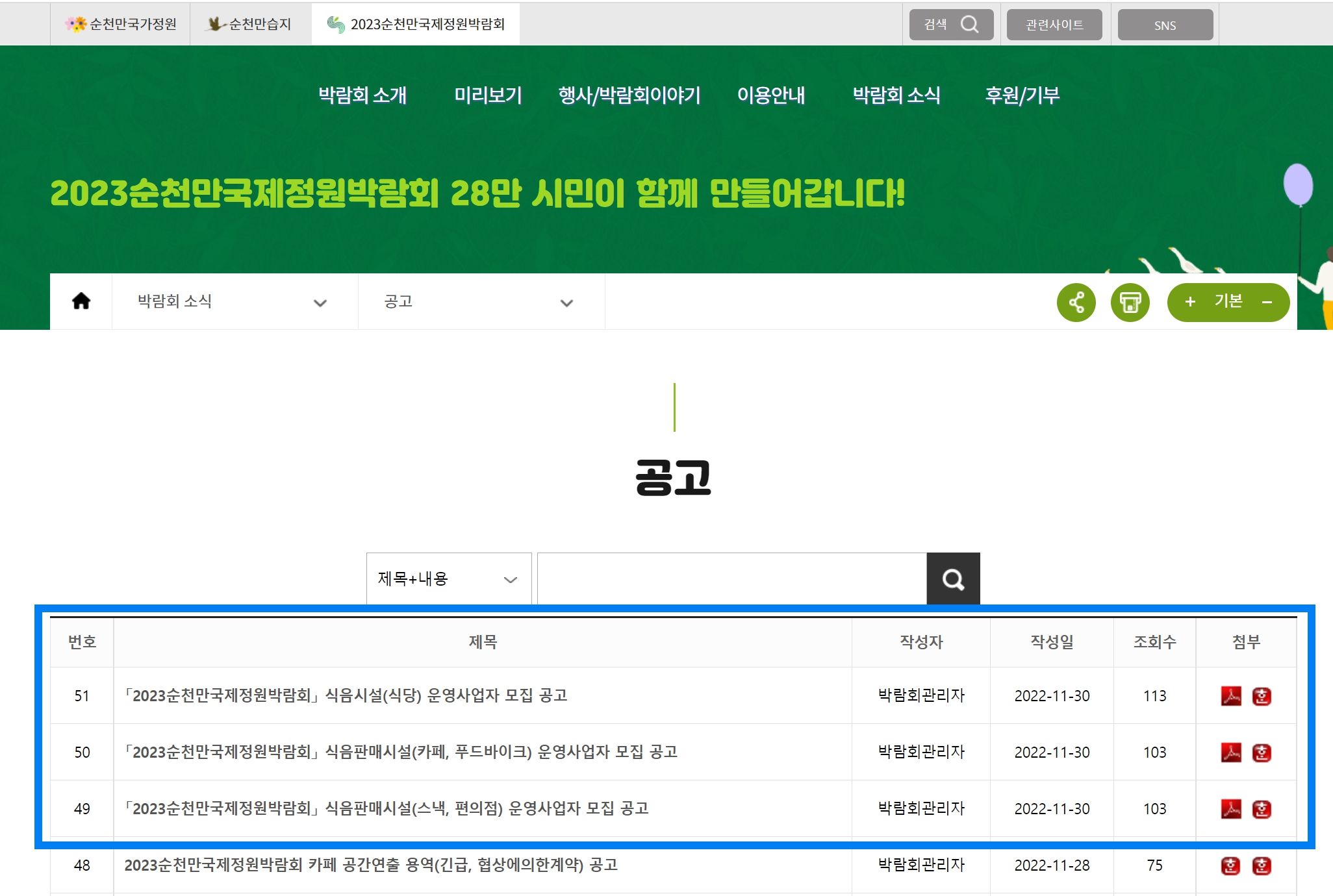Screen dimensions: 1333x896
Task: Download PDF attachment of notice 50
Action: 1231,753
